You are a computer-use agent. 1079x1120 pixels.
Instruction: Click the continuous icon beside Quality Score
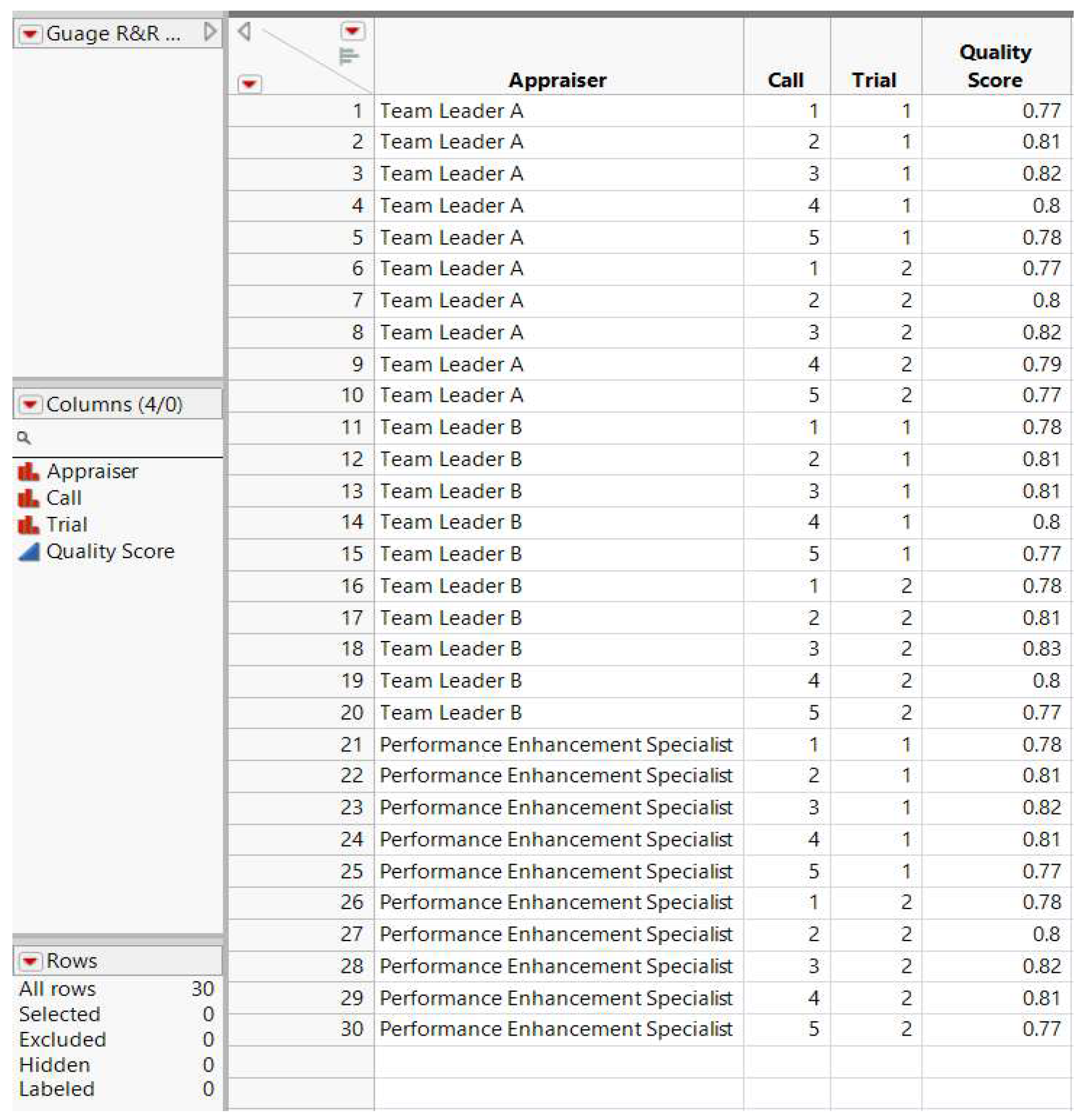(28, 552)
